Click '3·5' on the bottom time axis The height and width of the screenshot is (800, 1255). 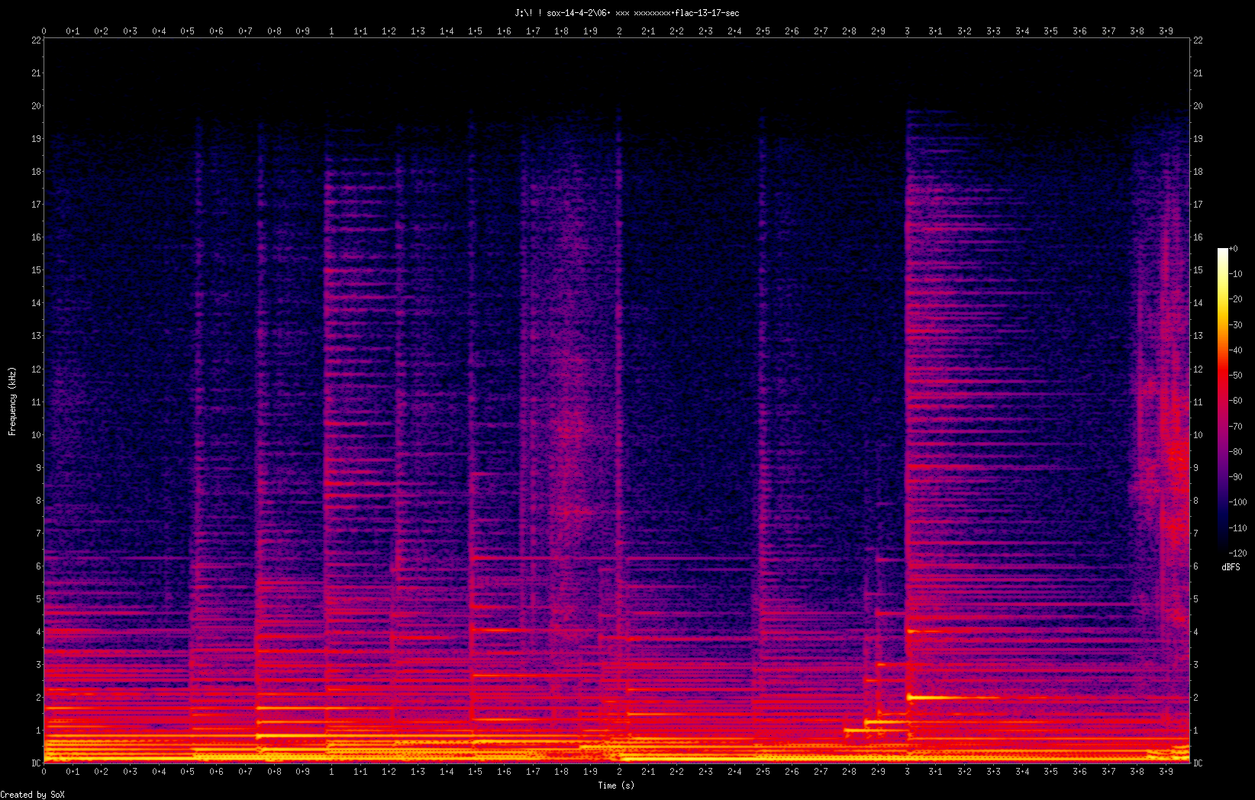tap(1051, 773)
